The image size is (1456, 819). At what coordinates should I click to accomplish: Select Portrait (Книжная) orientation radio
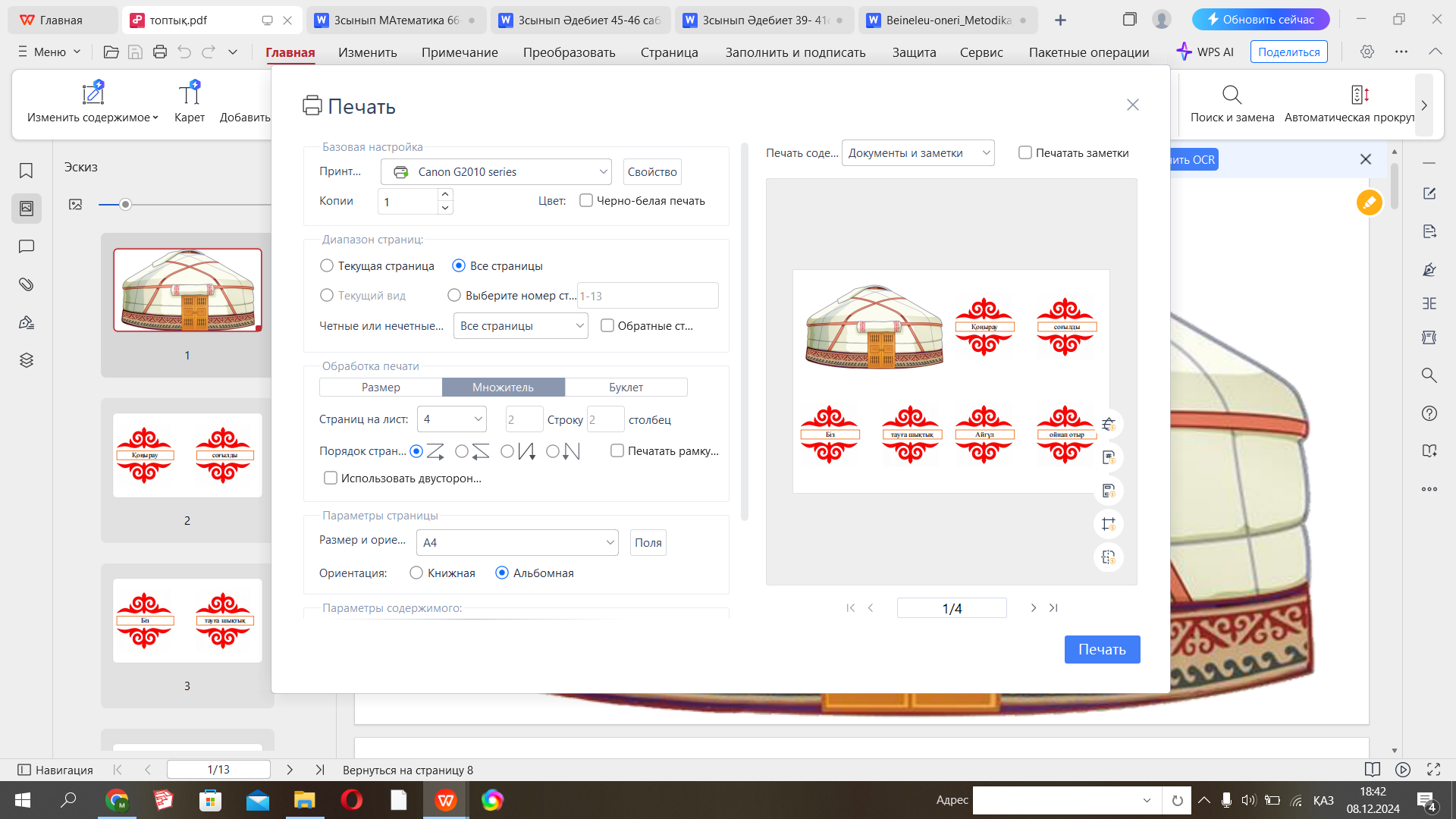416,573
